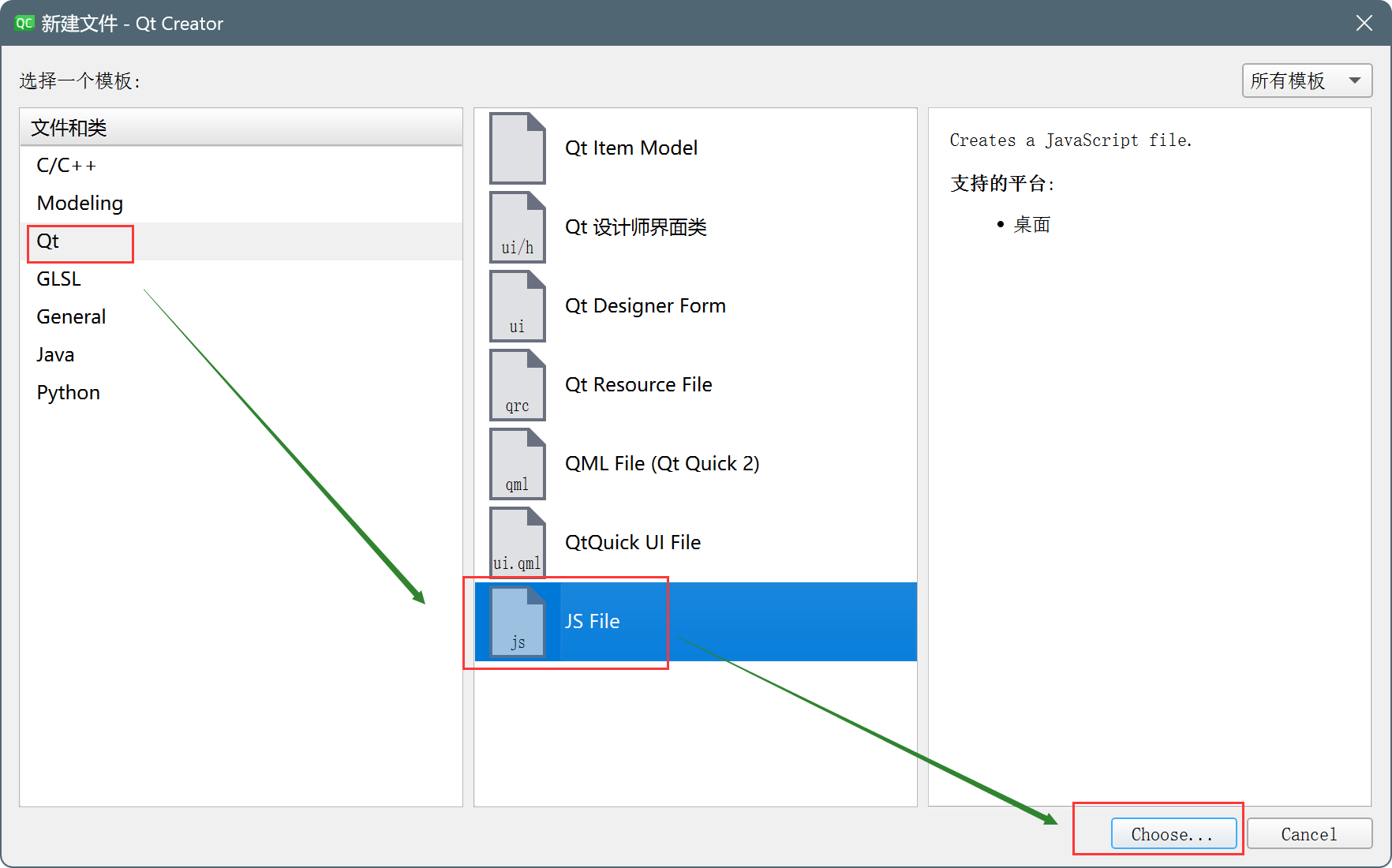
Task: Select the C/C++ category
Action: pyautogui.click(x=241, y=166)
